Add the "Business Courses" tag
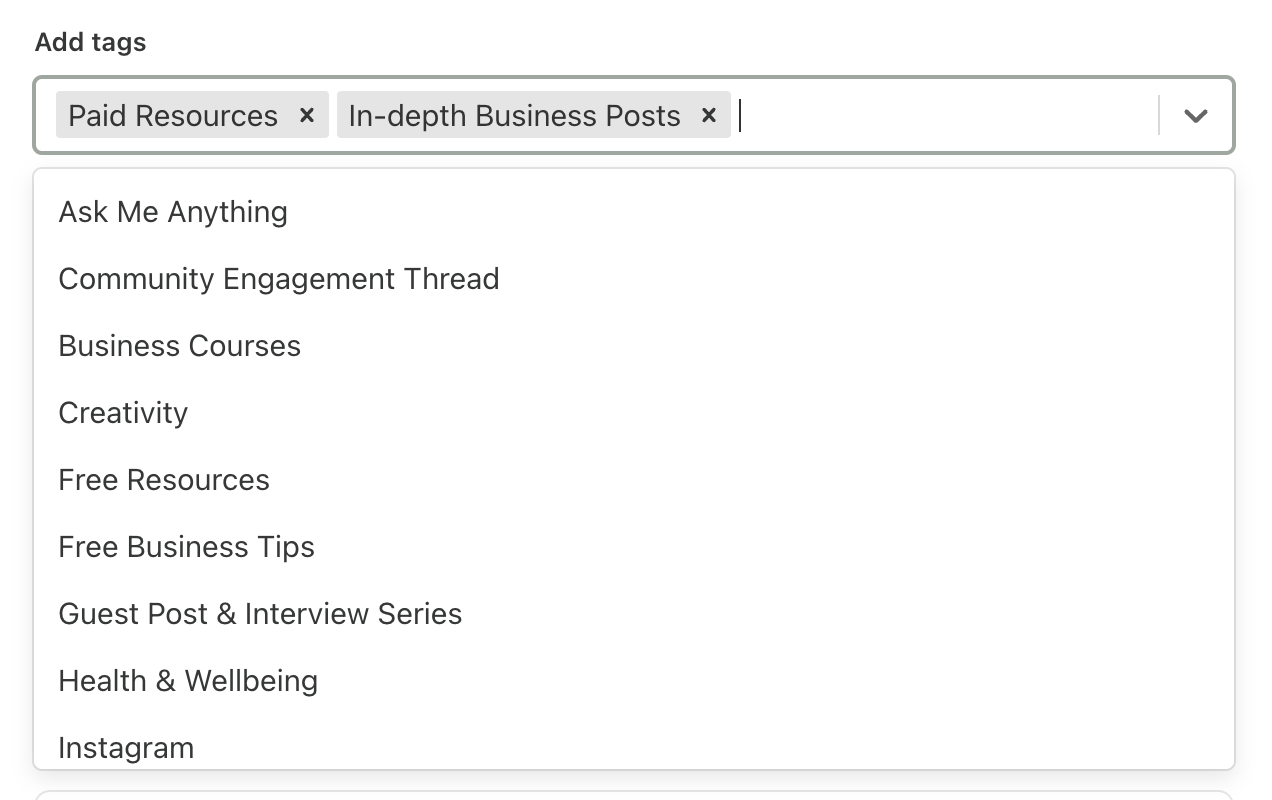The image size is (1272, 800). [180, 346]
